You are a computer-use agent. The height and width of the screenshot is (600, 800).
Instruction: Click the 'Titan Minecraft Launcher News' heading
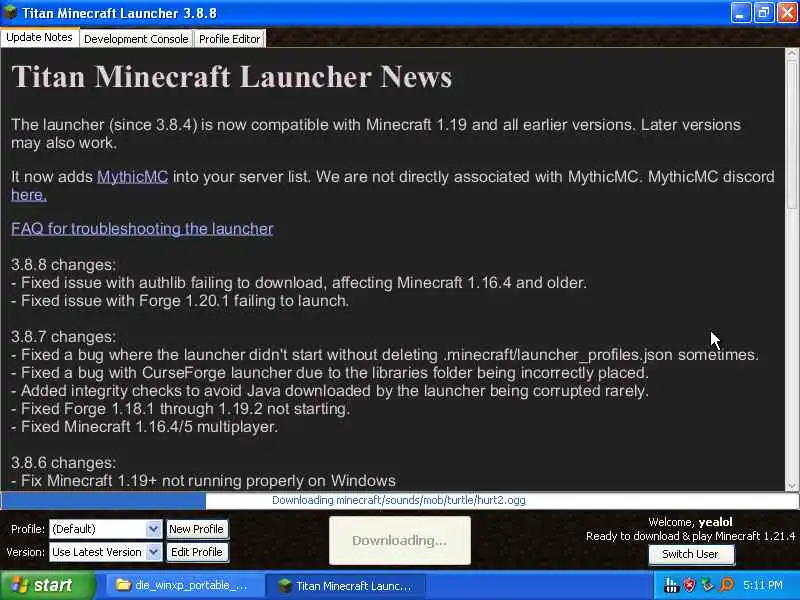coord(232,77)
